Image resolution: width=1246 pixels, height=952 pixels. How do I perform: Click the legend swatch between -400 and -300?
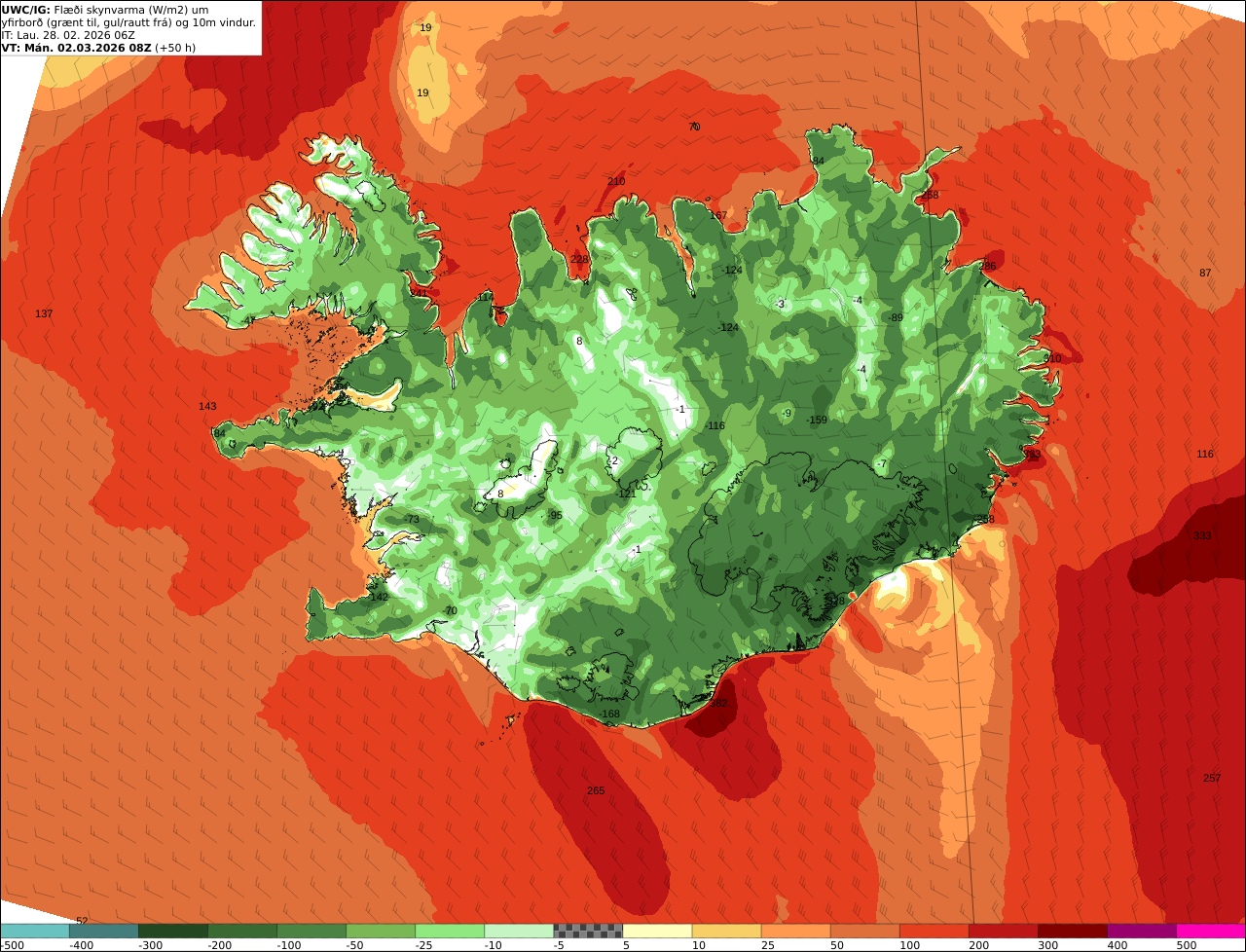coord(103,931)
